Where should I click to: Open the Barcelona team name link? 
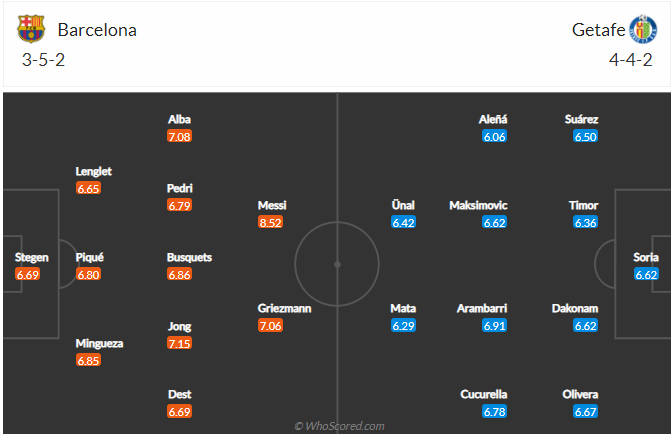[x=97, y=30]
